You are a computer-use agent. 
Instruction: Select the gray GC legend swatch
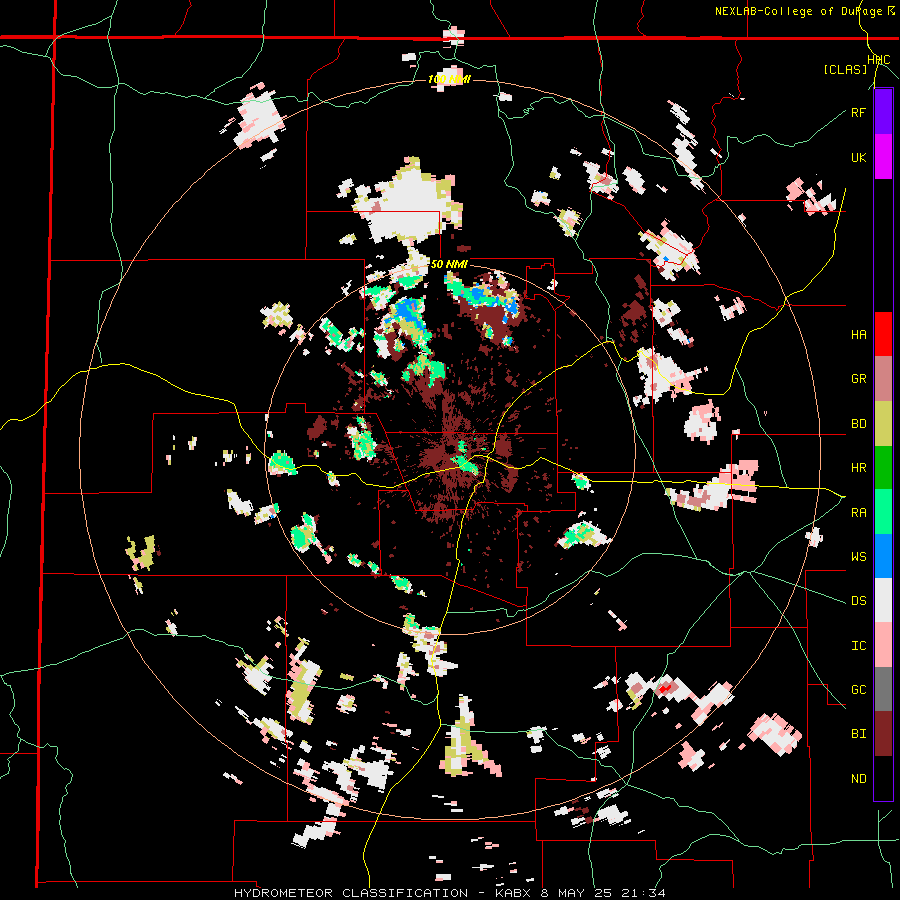[x=883, y=689]
